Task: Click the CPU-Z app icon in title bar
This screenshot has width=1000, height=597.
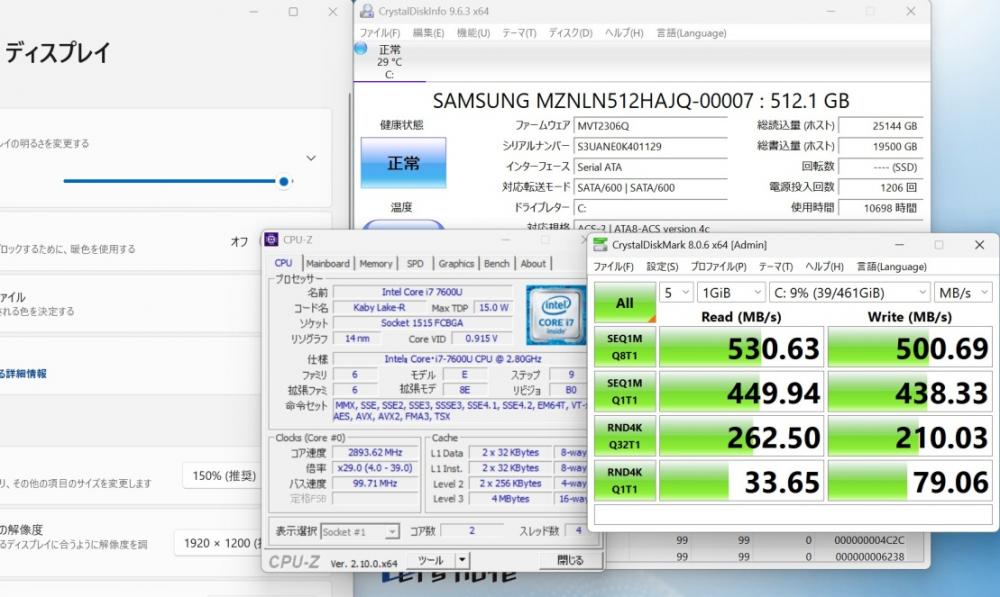Action: (271, 240)
